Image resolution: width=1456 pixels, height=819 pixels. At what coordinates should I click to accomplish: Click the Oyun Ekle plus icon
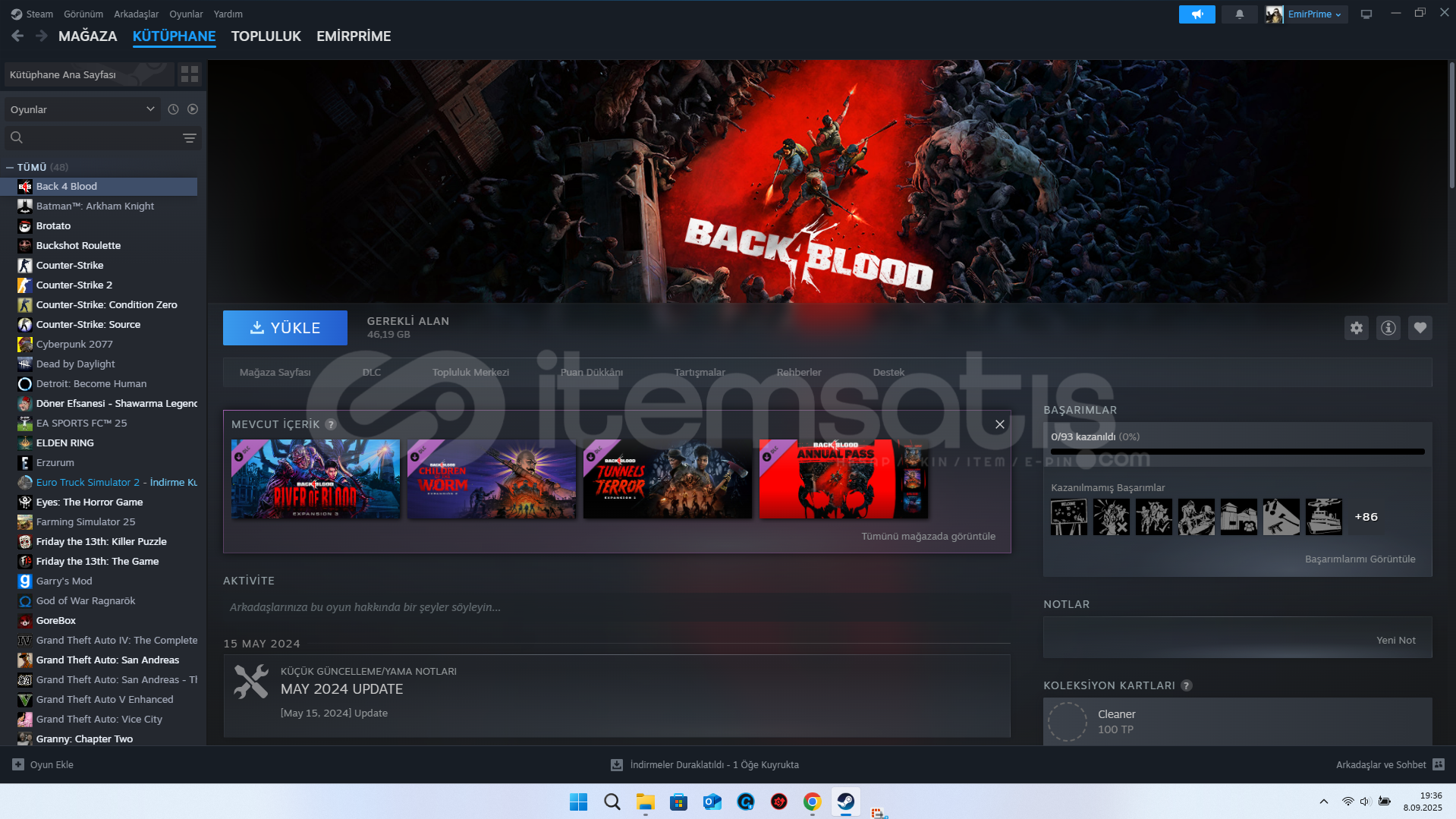18,764
